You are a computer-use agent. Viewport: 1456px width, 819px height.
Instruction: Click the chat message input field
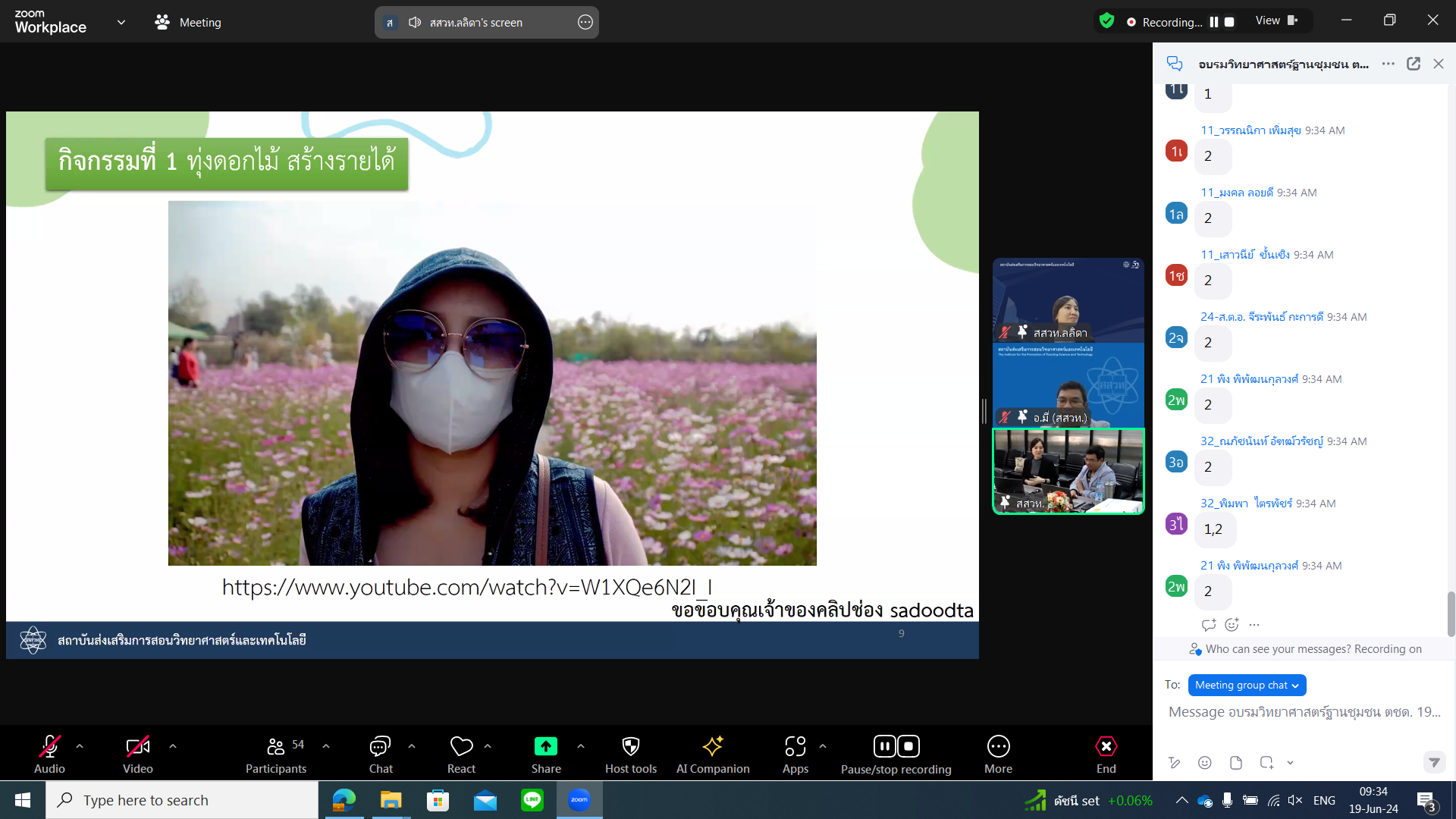1304,712
